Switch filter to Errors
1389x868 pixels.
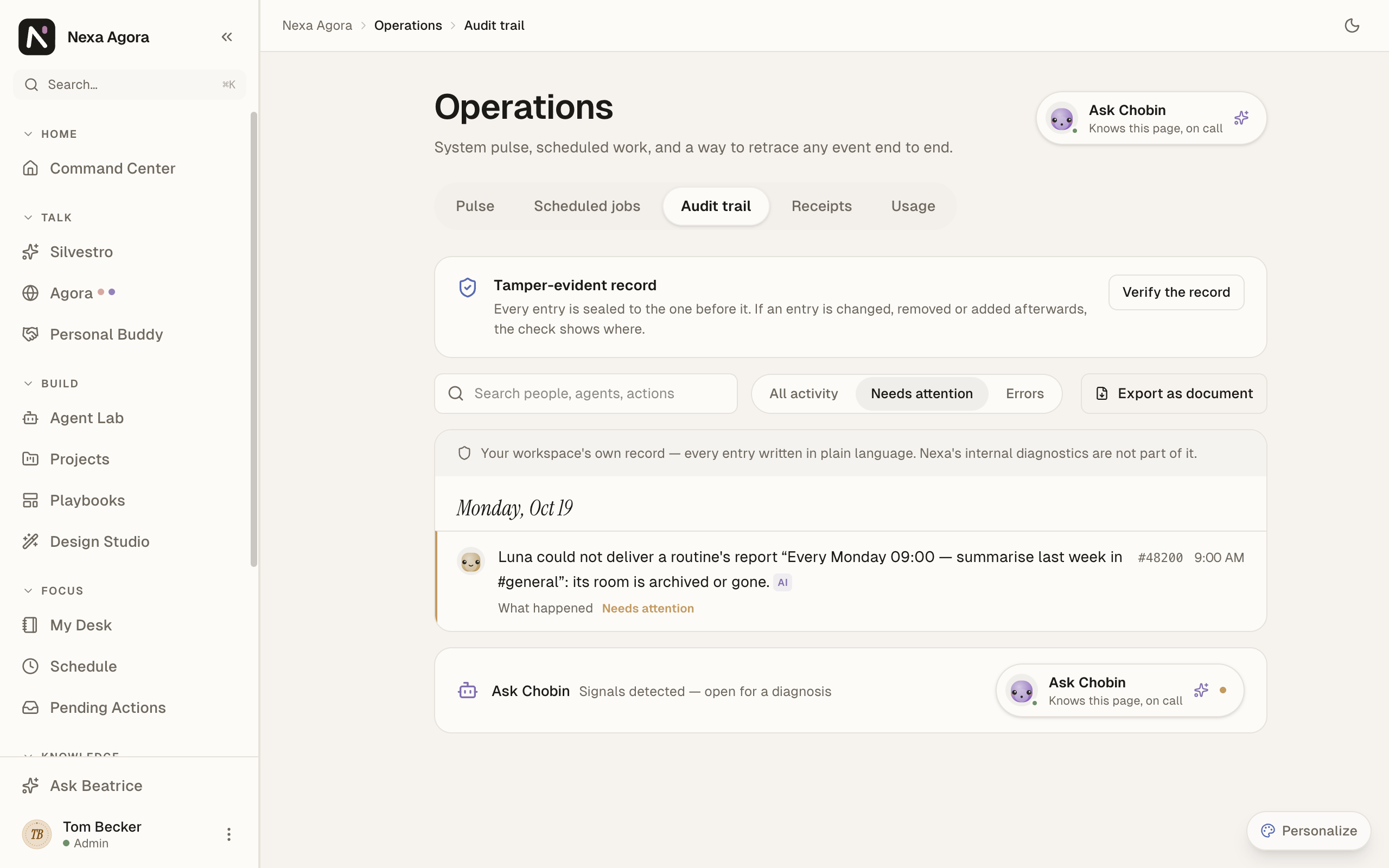click(1024, 394)
